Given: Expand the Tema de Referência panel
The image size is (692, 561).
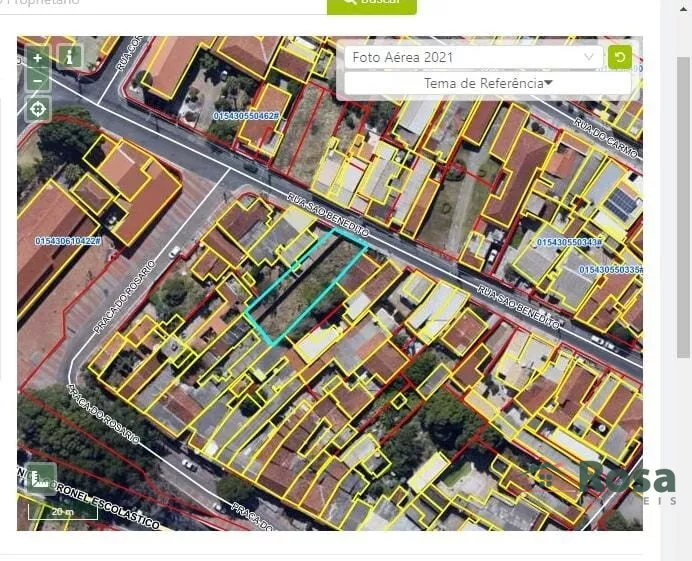Looking at the screenshot, I should [488, 83].
